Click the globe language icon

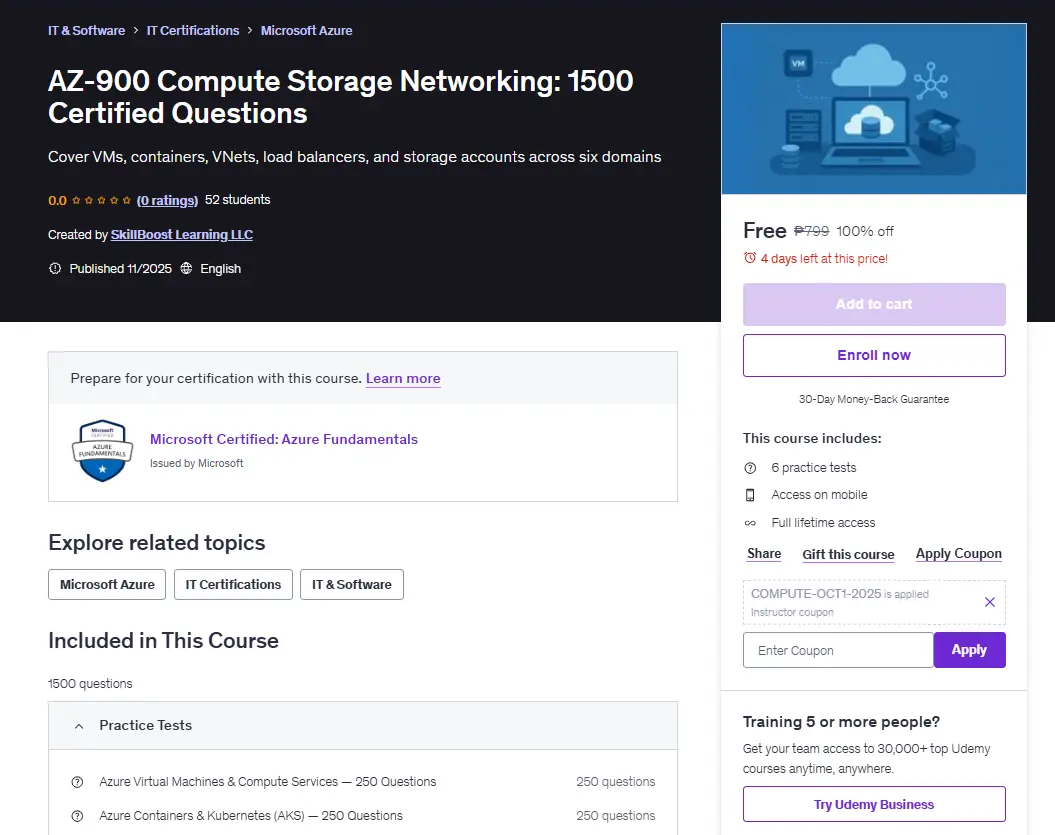[x=186, y=268]
